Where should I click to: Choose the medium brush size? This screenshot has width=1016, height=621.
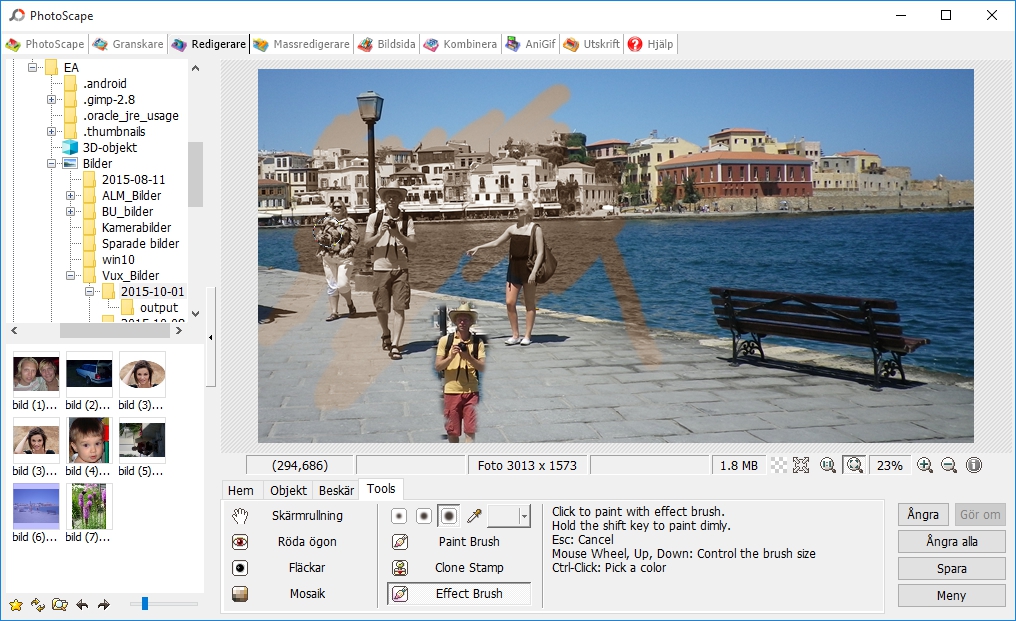pyautogui.click(x=424, y=516)
